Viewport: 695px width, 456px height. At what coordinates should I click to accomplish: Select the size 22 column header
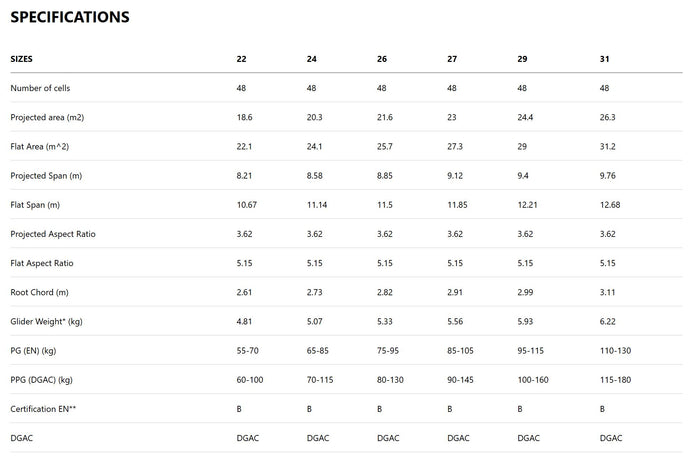[242, 59]
